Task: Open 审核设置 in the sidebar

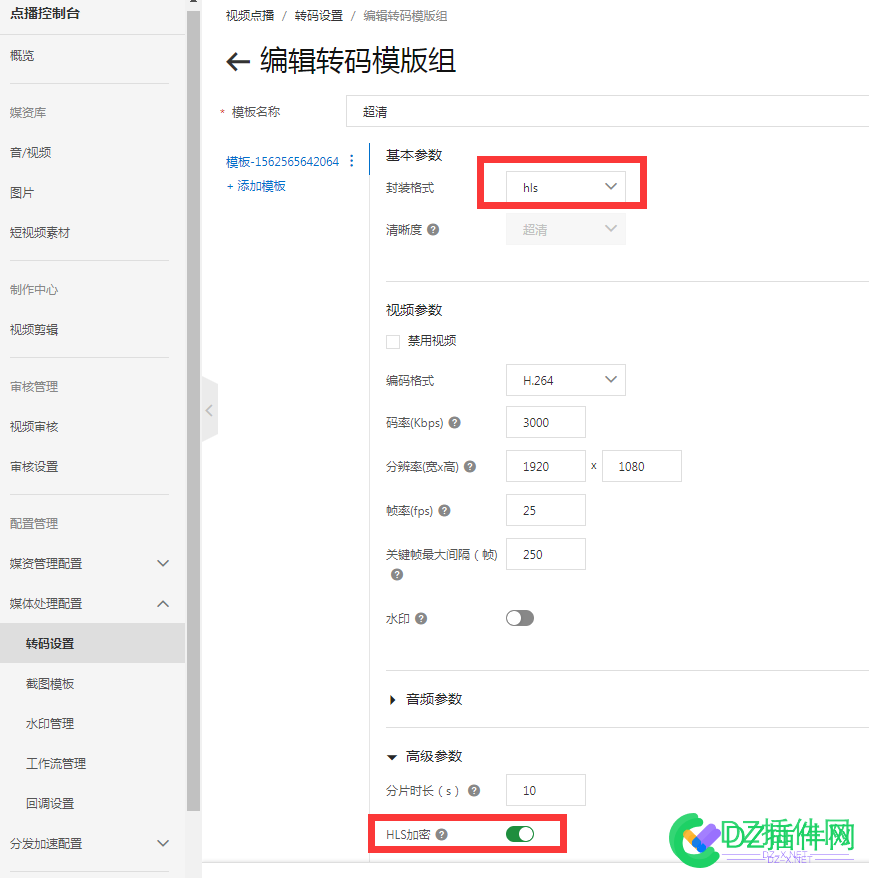Action: pyautogui.click(x=34, y=466)
